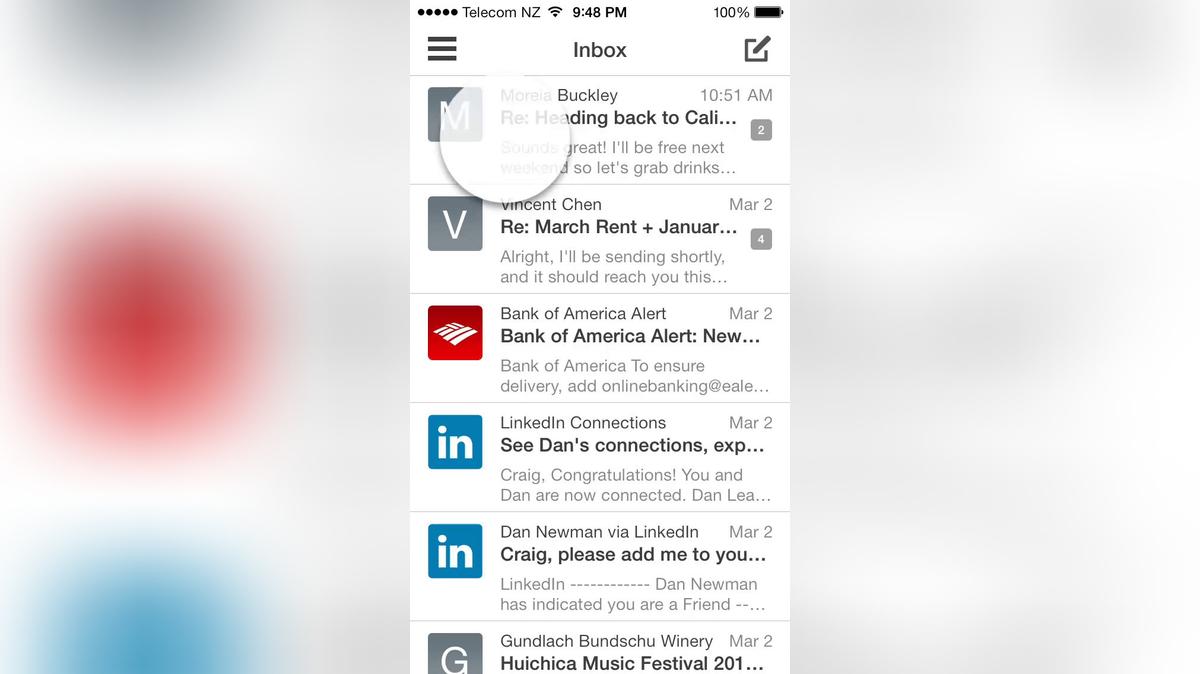Viewport: 1200px width, 674px height.
Task: Tap sender name Vincent Chen
Action: coord(551,204)
